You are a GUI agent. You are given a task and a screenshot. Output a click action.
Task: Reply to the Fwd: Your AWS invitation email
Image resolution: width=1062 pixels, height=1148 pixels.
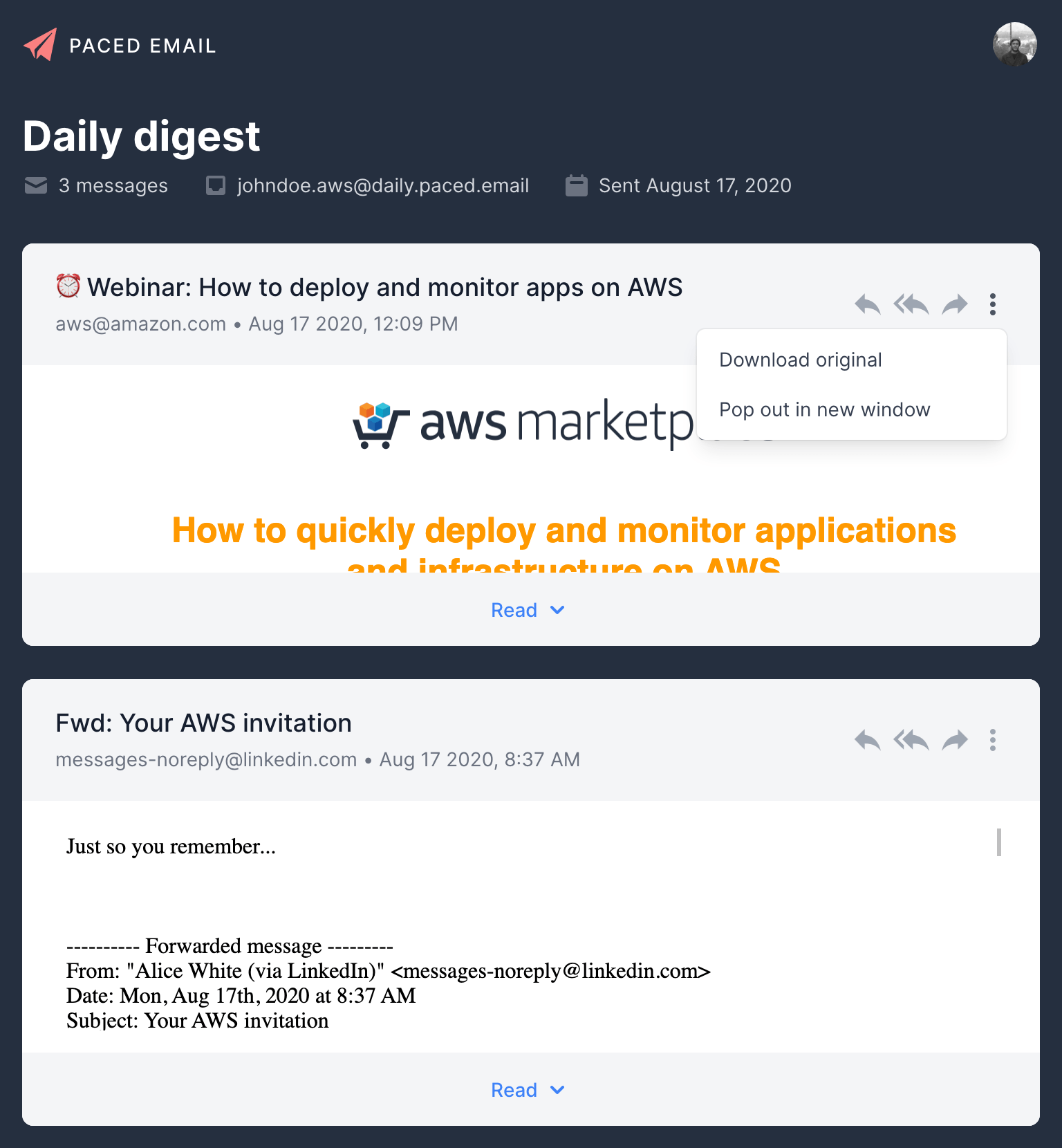point(867,740)
